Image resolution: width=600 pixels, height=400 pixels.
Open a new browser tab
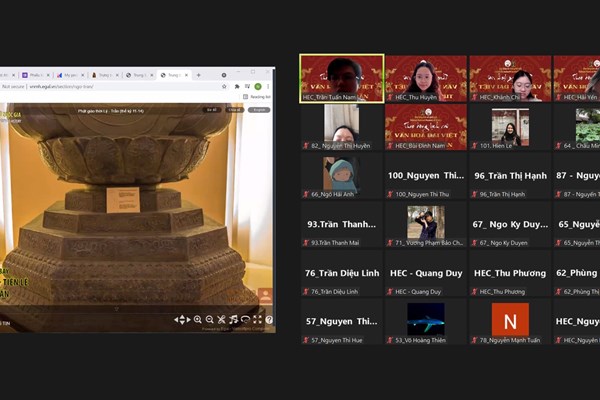coord(198,75)
